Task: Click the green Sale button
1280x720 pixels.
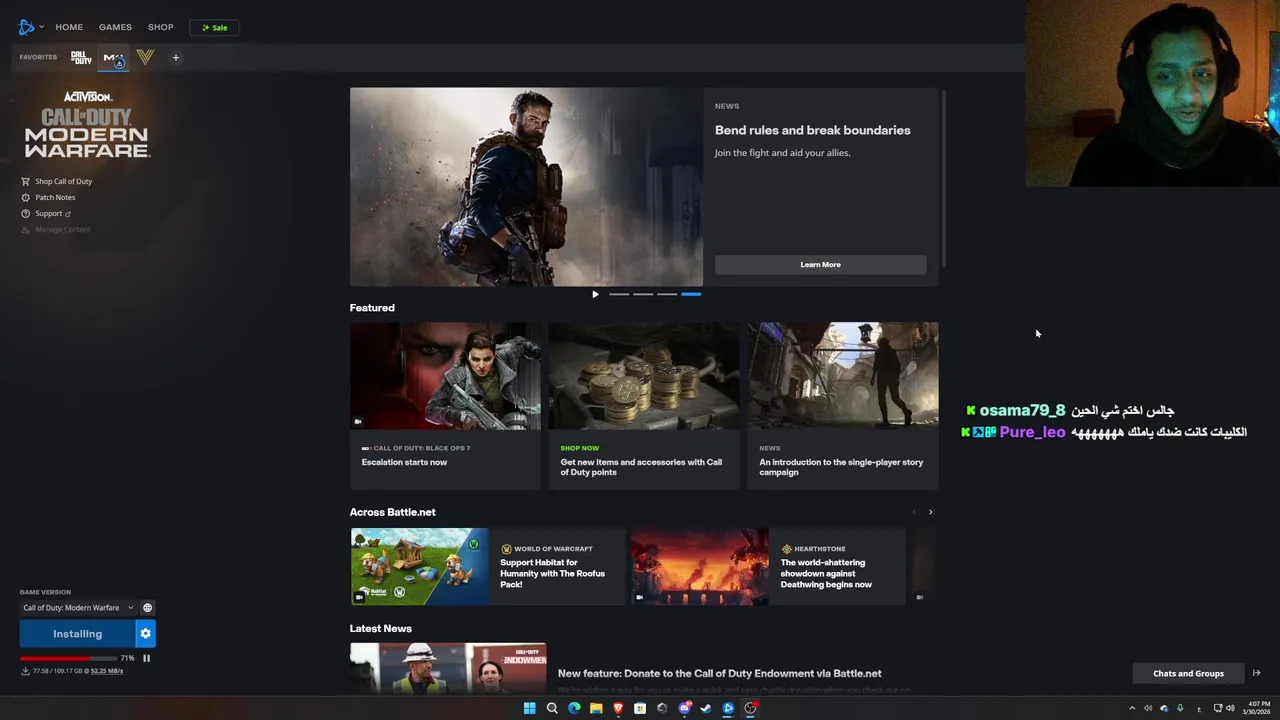Action: click(x=214, y=27)
